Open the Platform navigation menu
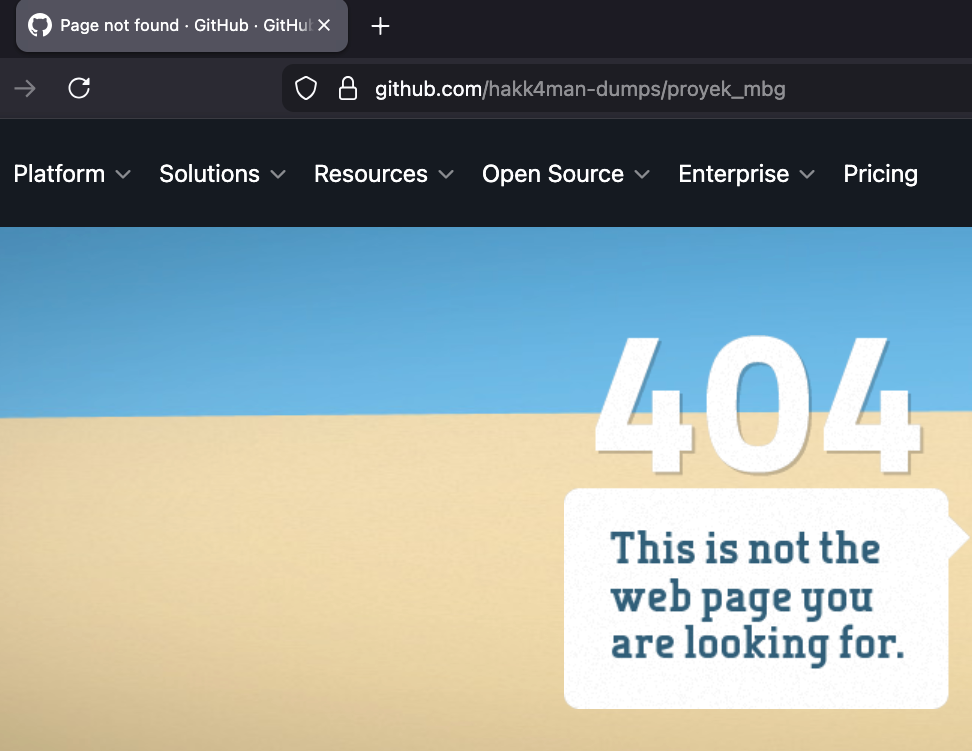Screen dimensions: 972x751 click(59, 174)
